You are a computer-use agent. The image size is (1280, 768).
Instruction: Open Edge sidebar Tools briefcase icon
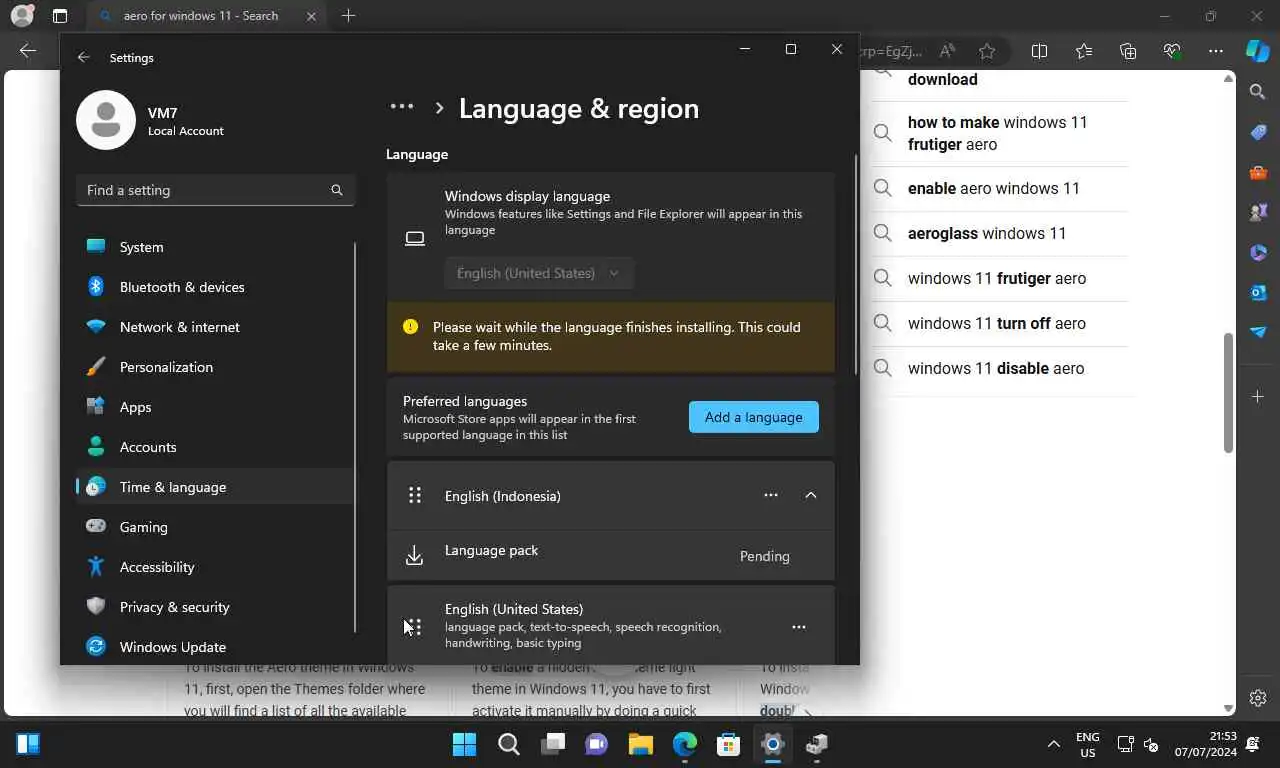point(1258,172)
